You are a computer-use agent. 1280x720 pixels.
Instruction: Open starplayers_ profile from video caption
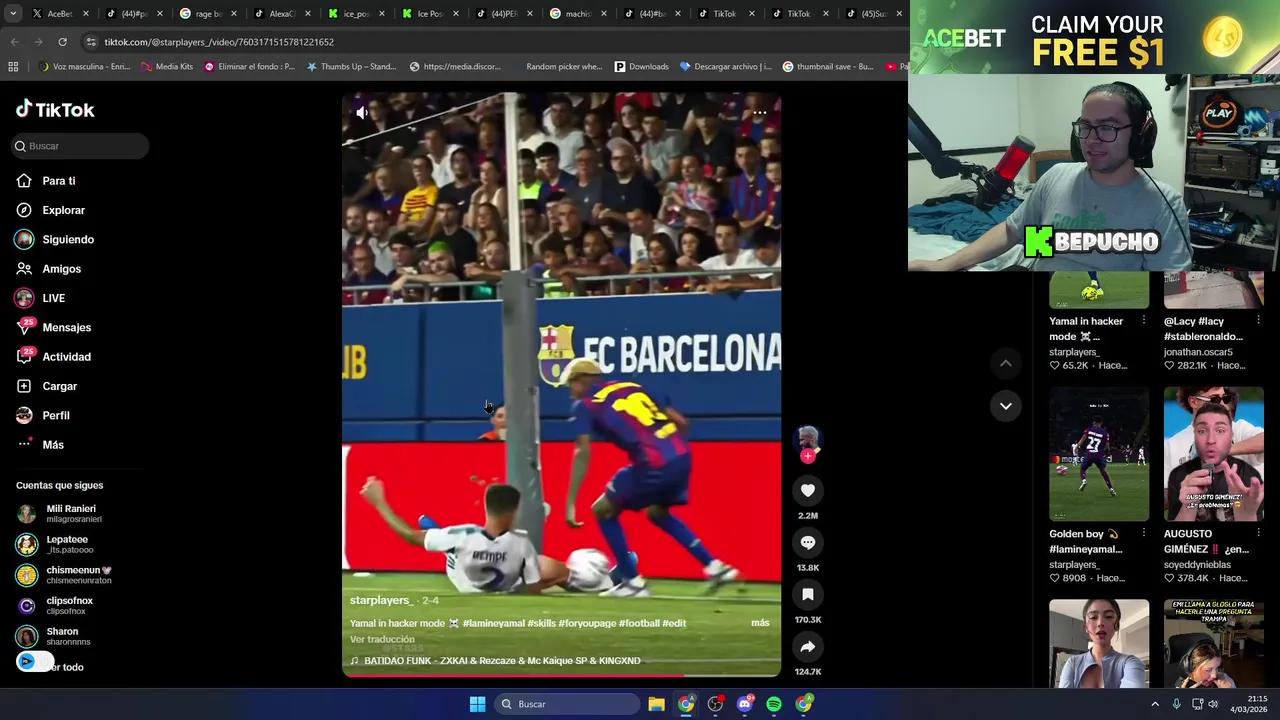[x=380, y=600]
